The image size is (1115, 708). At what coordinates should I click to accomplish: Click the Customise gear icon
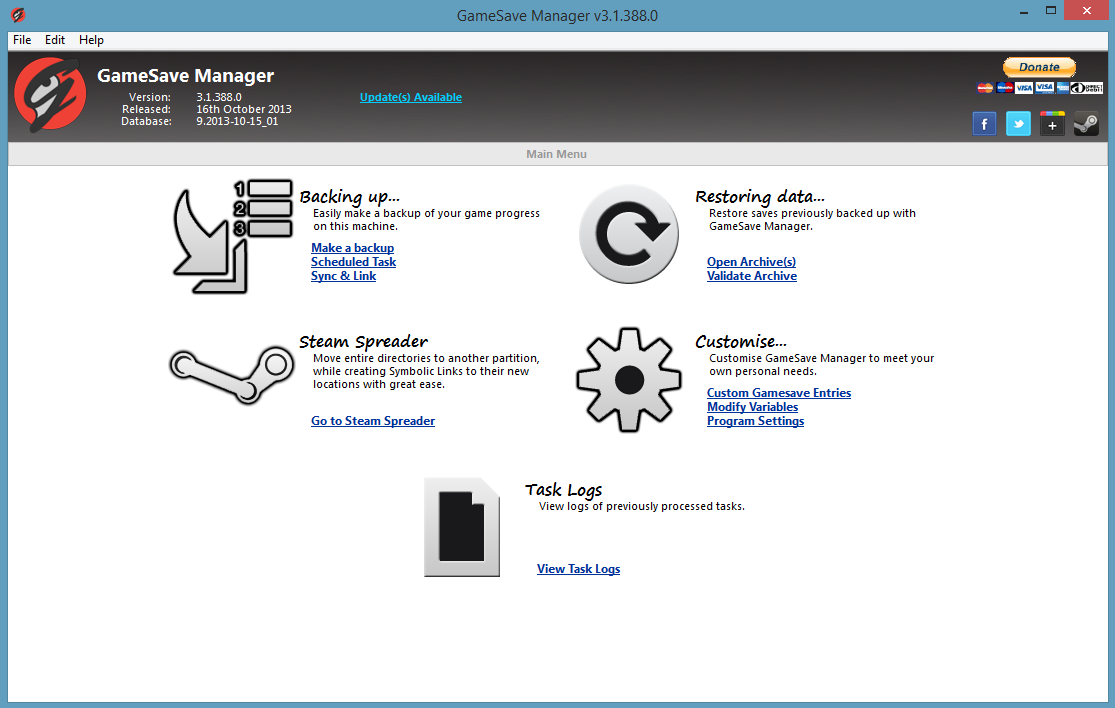[x=629, y=380]
